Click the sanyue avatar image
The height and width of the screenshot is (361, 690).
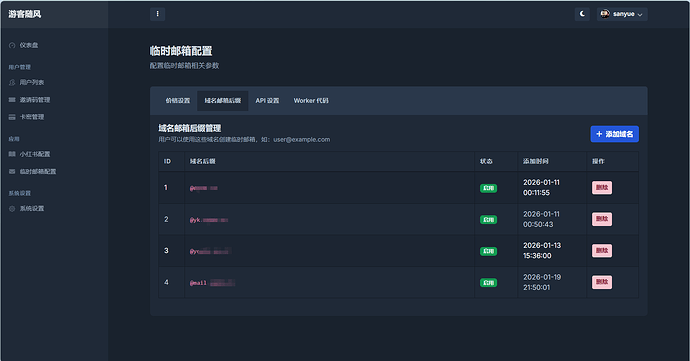[x=605, y=14]
